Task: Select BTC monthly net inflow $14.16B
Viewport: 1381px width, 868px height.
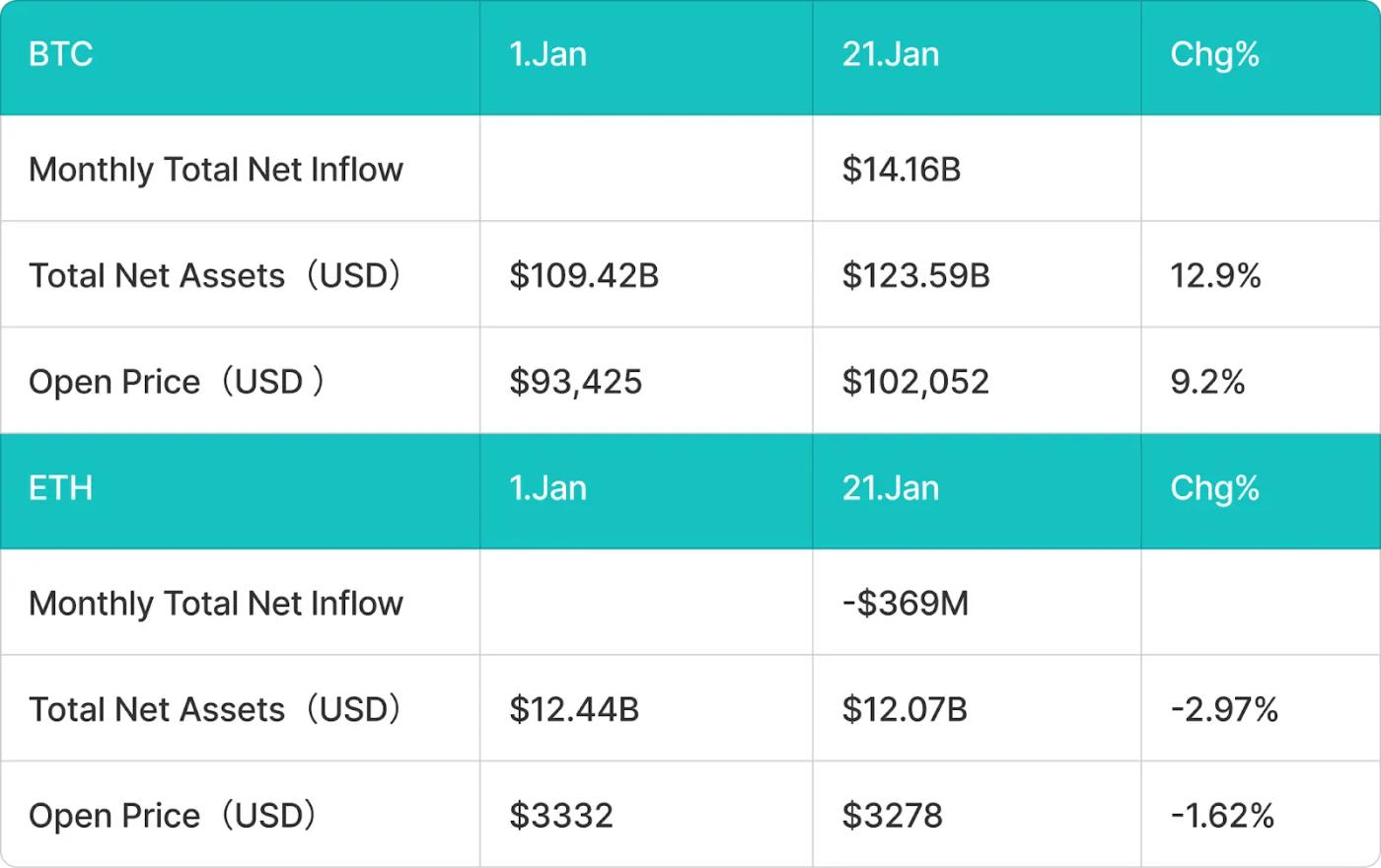Action: (901, 170)
